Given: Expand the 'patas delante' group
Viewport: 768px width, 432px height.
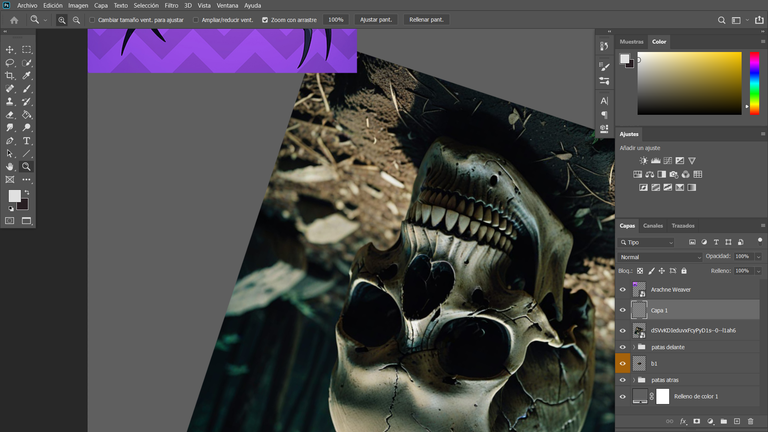Looking at the screenshot, I should pos(634,347).
